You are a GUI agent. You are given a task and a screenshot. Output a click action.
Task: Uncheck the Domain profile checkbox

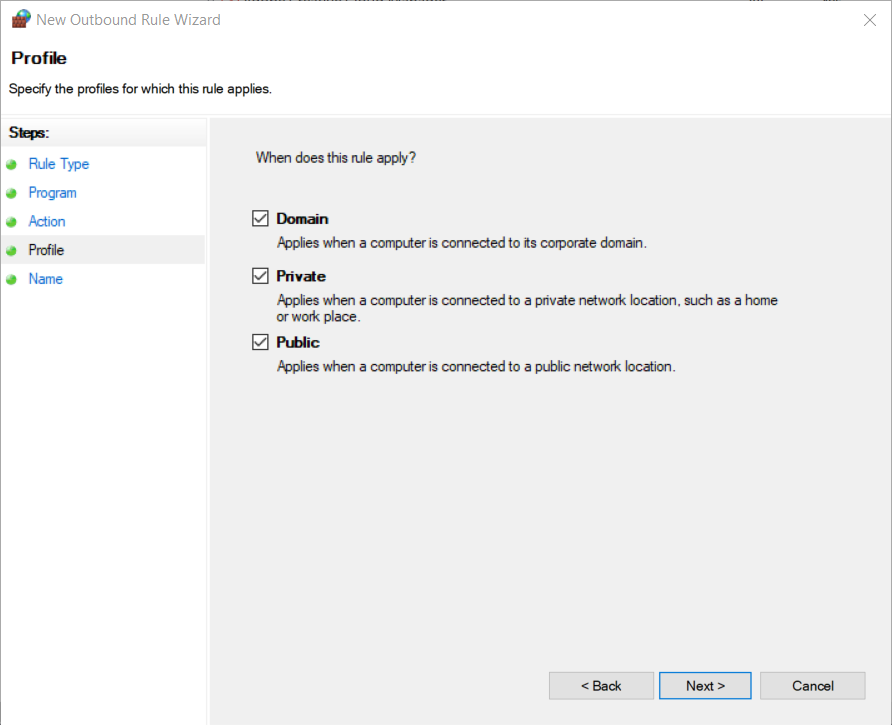(x=260, y=219)
